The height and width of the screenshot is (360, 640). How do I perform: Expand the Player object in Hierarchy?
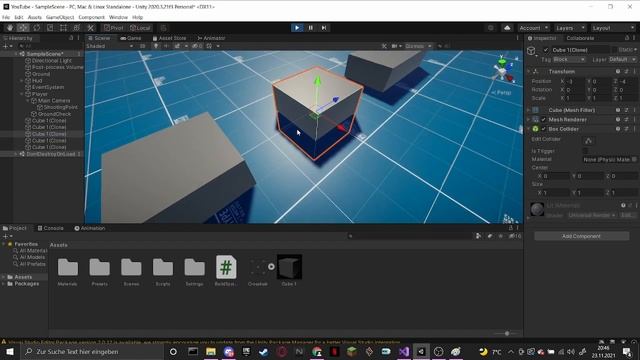(22, 94)
